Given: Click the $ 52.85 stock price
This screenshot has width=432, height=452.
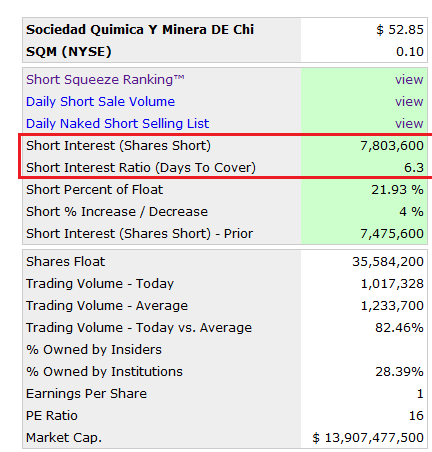Looking at the screenshot, I should 400,30.
